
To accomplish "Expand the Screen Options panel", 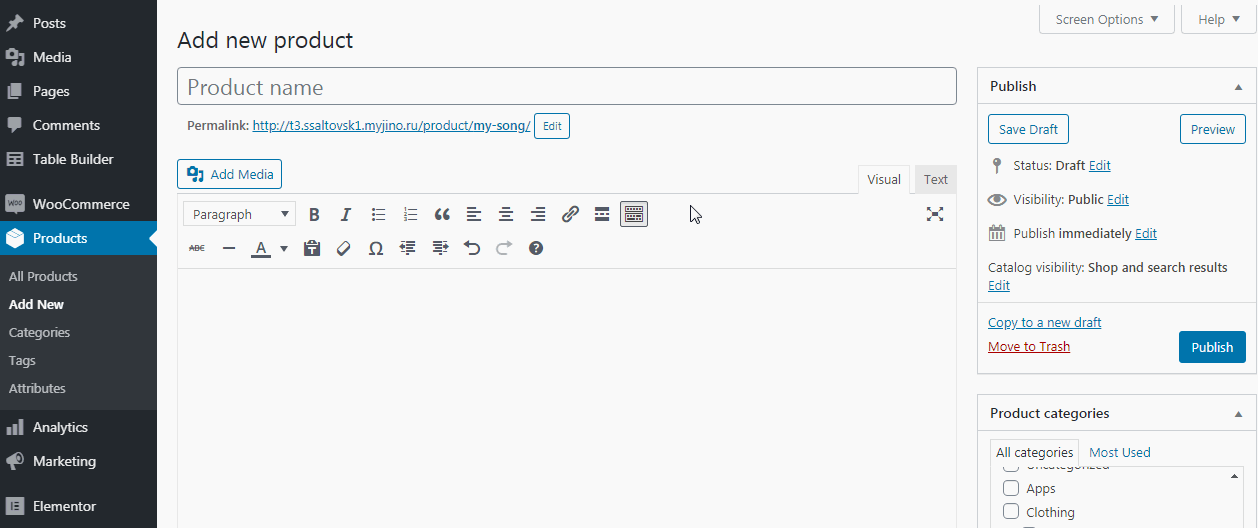I will tap(1107, 19).
